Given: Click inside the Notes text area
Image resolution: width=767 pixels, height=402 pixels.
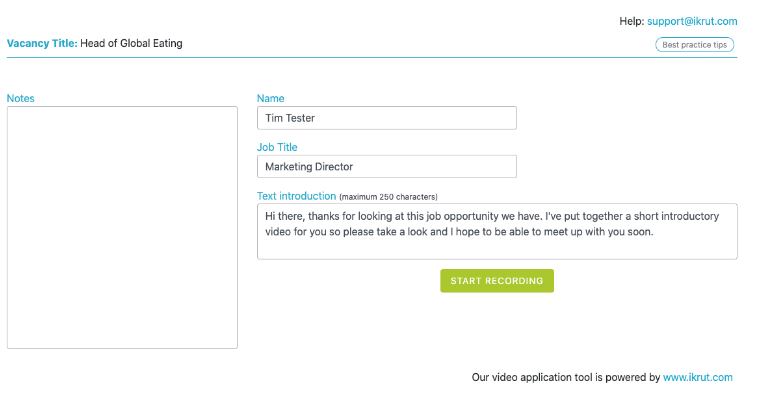Looking at the screenshot, I should [x=122, y=227].
